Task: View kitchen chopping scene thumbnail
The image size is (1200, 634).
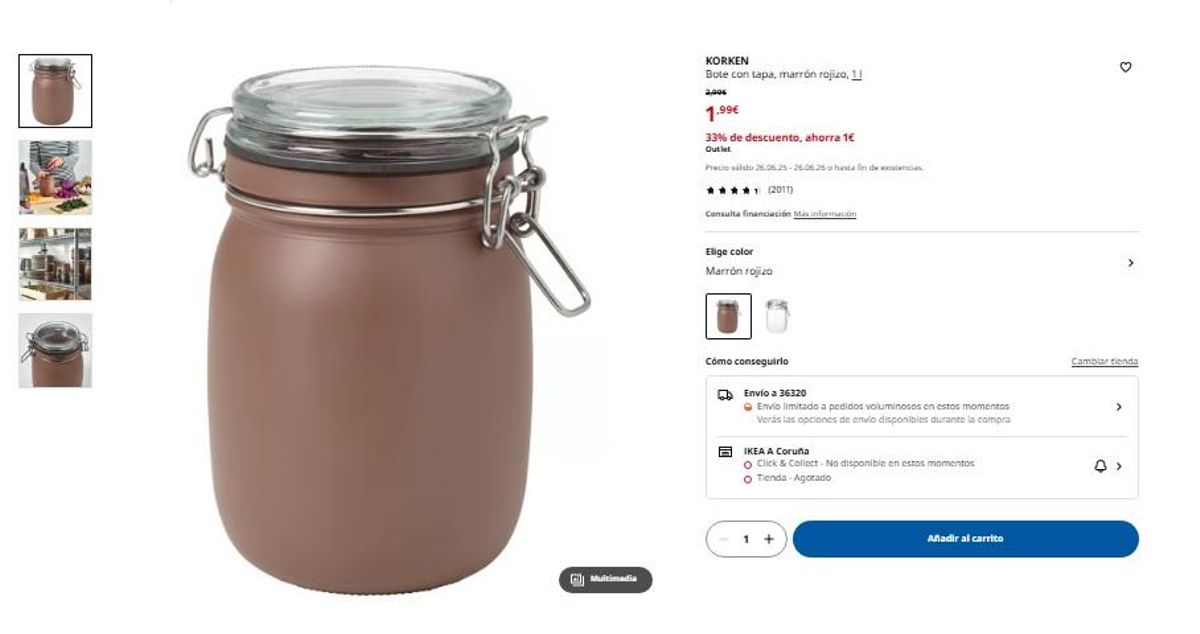Action: click(x=55, y=177)
